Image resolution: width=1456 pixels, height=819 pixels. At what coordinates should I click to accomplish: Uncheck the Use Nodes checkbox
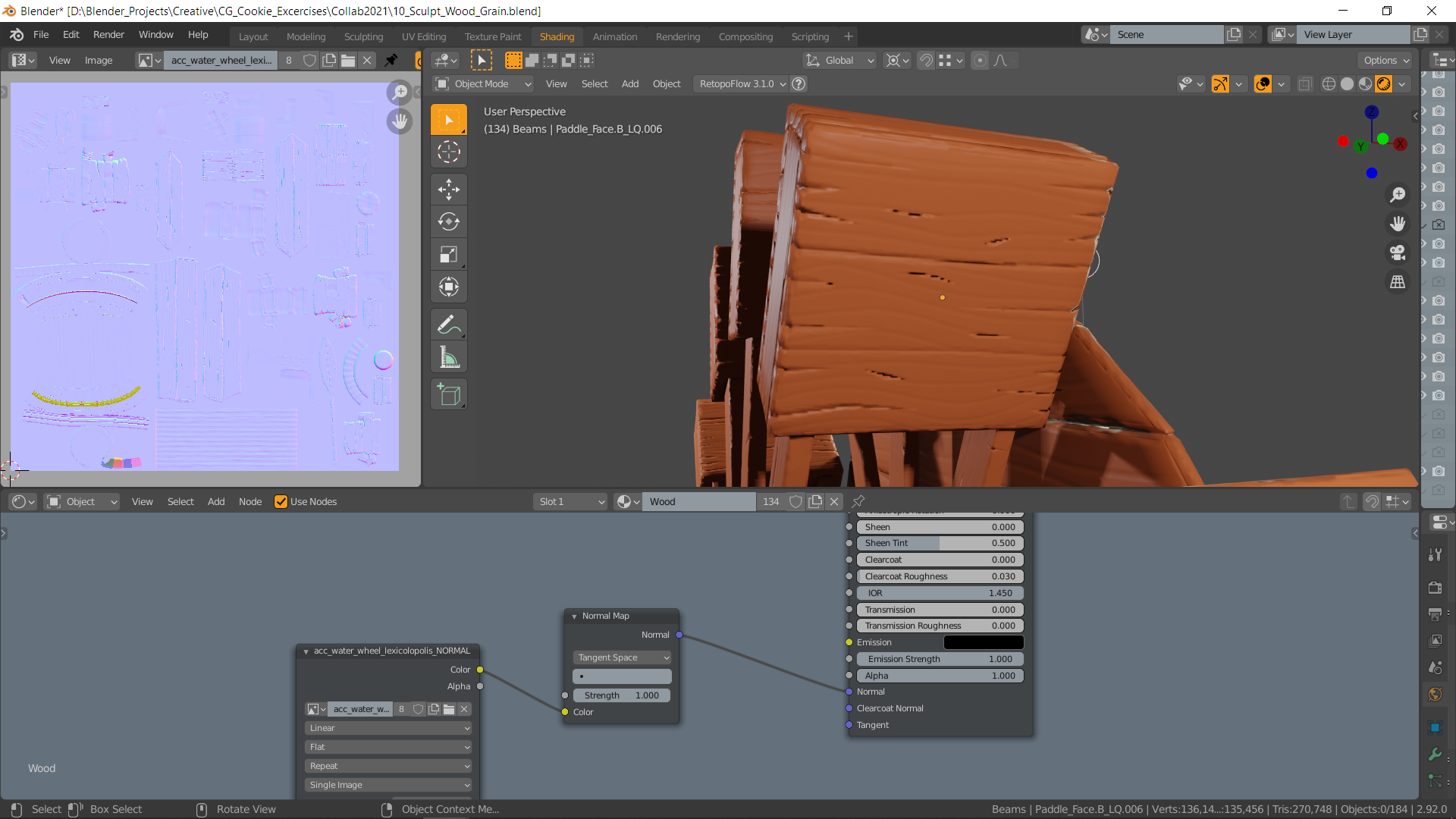(x=281, y=501)
